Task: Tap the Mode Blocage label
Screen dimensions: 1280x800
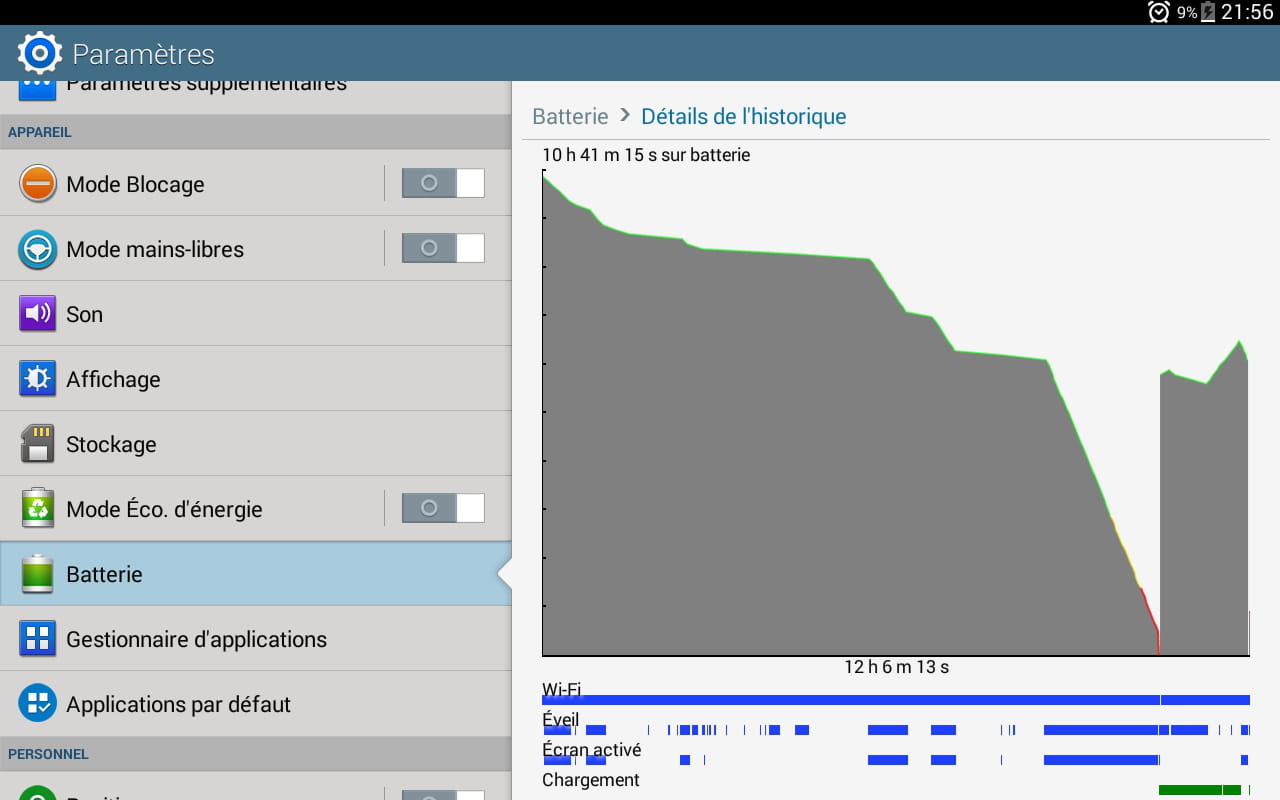Action: coord(135,184)
